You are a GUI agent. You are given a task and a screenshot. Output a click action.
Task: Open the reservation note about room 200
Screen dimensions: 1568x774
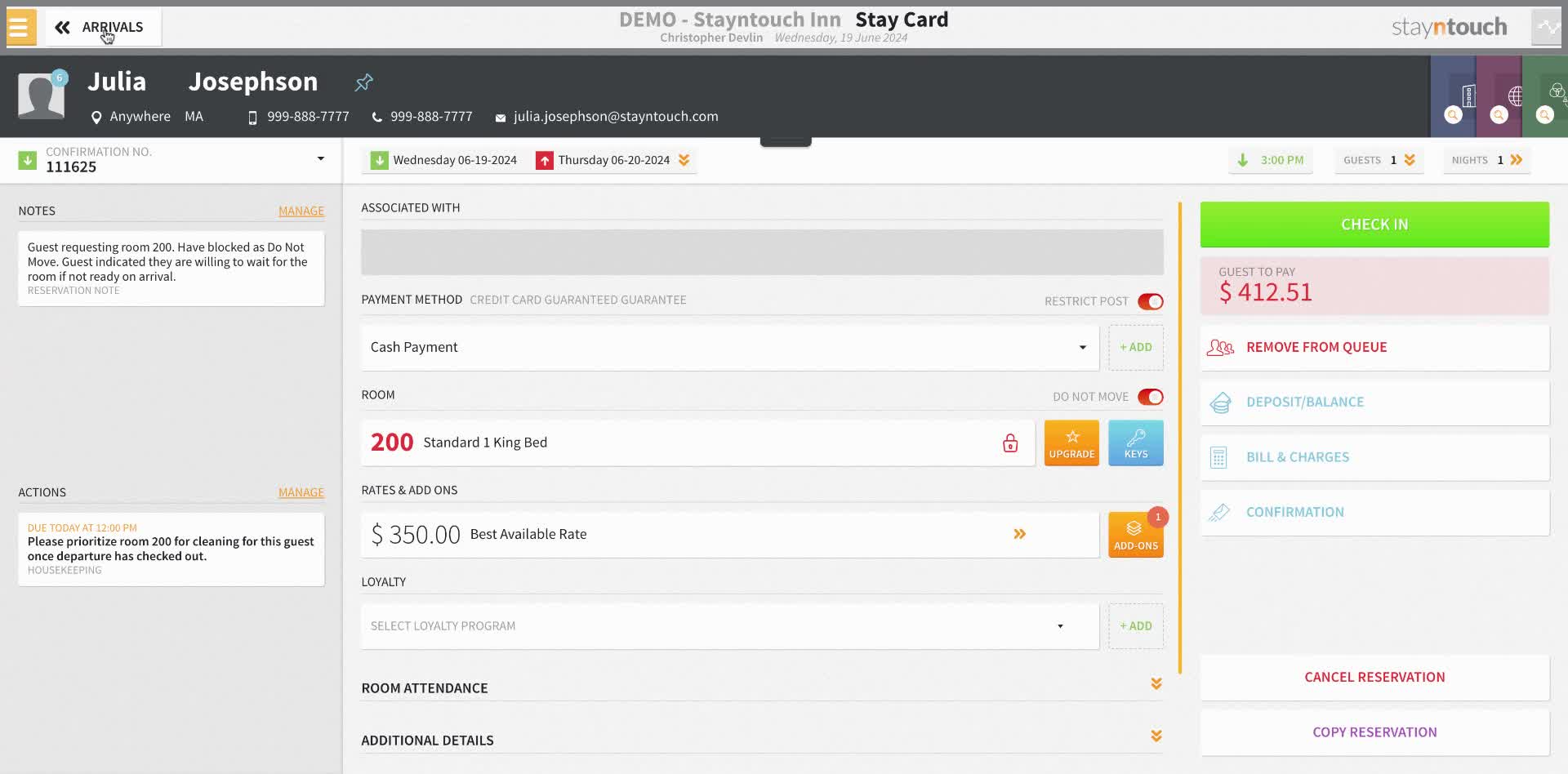(x=171, y=269)
